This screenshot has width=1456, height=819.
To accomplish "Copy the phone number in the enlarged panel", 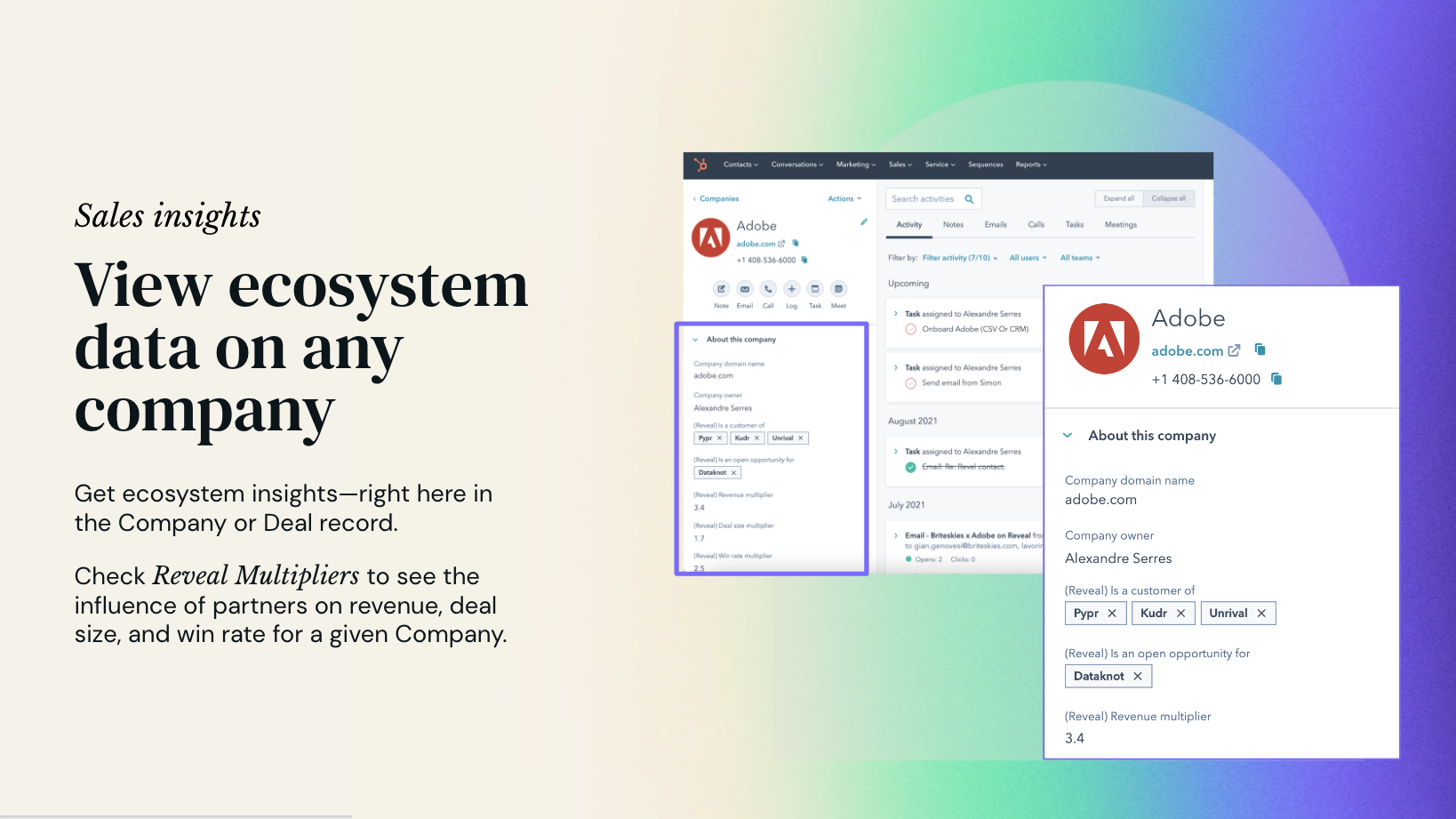I will coord(1276,379).
